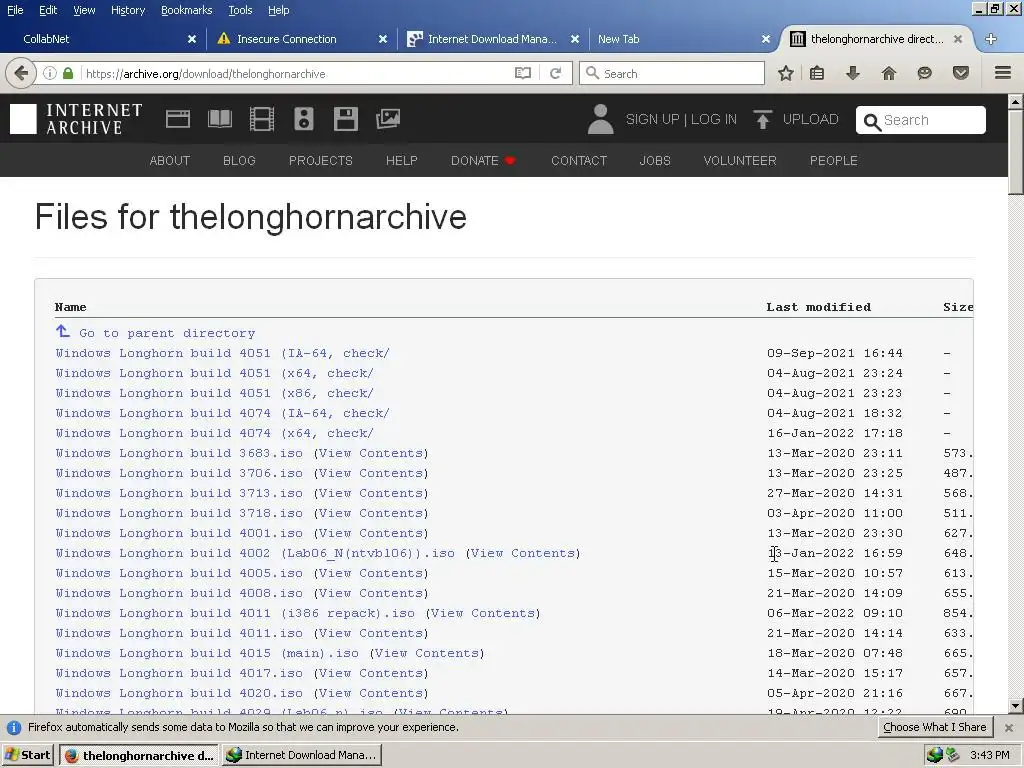
Task: Click the Last modified column header
Action: [x=818, y=307]
